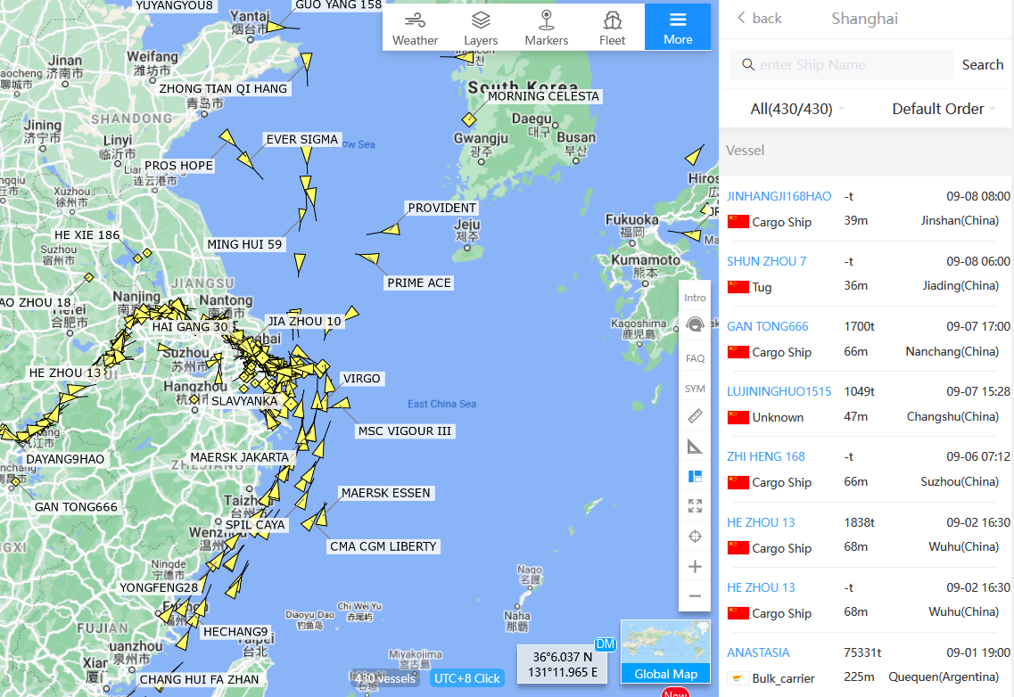Select the CHANG HUI FA ZHAN label
The width and height of the screenshot is (1014, 697).
[x=199, y=679]
